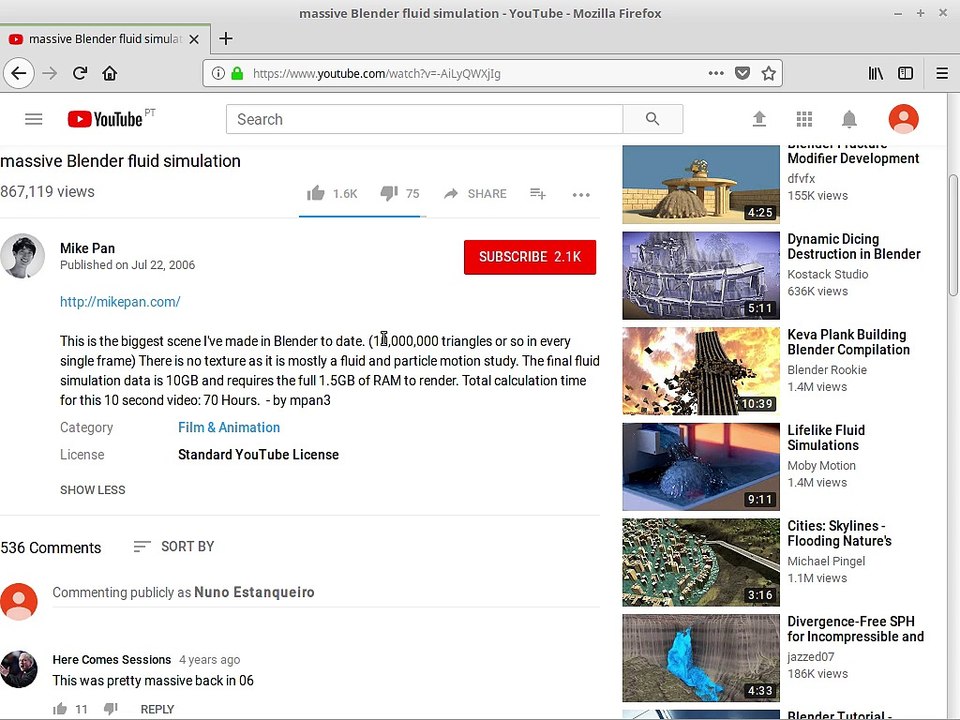This screenshot has height=720, width=960.
Task: Open the Mike Pan channel name
Action: 88,248
